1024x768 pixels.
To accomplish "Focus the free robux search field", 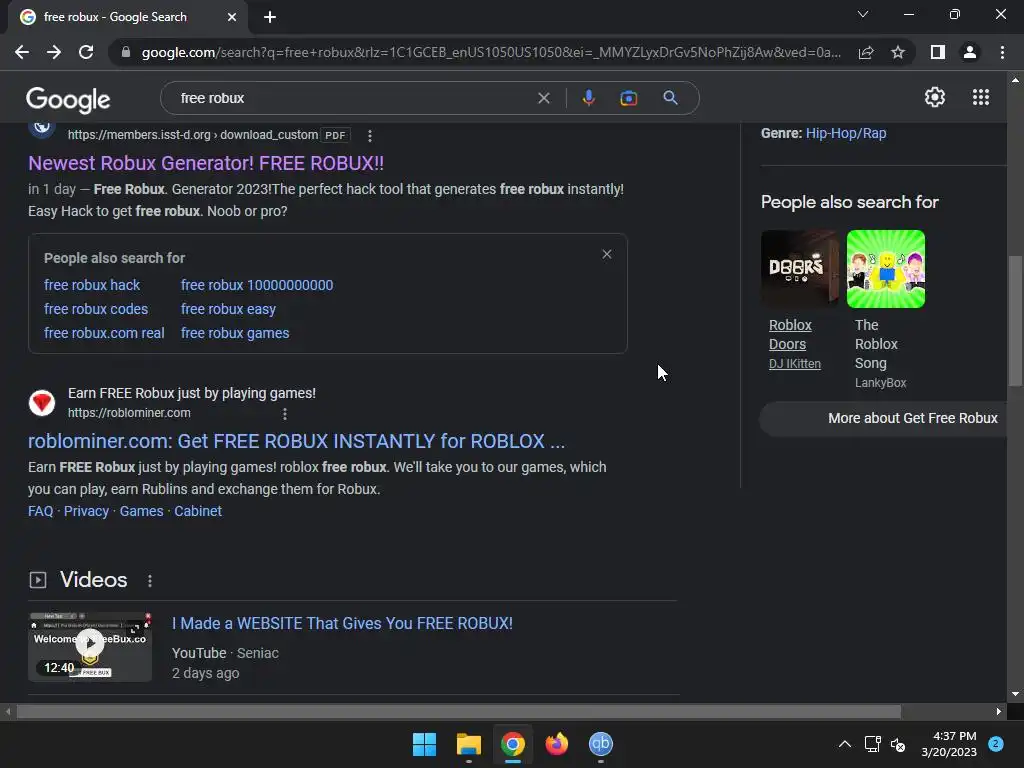I will point(353,98).
